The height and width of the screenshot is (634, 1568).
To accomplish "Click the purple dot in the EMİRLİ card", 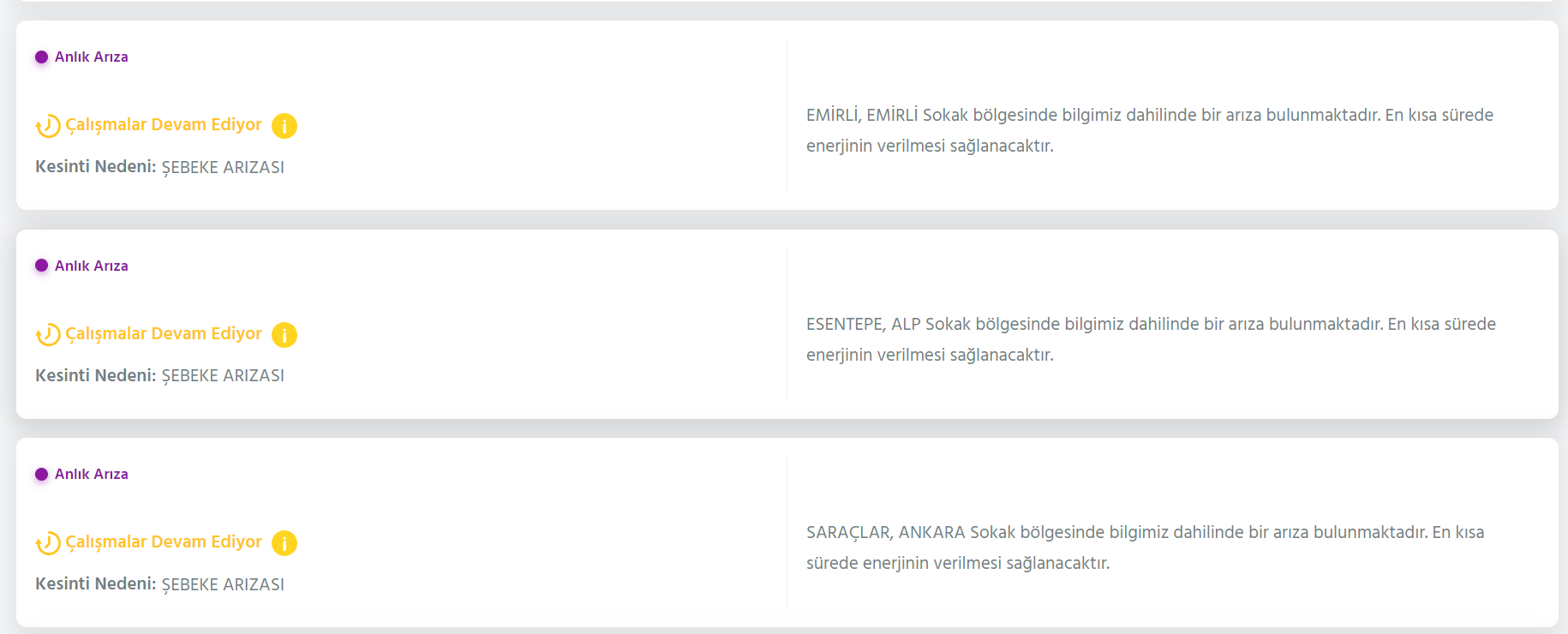I will [41, 57].
